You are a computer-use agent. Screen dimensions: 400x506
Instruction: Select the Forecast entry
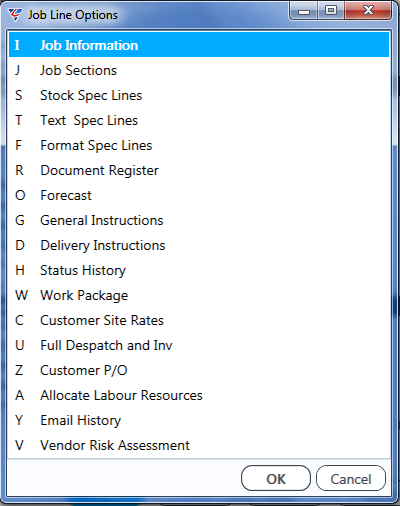pos(199,195)
